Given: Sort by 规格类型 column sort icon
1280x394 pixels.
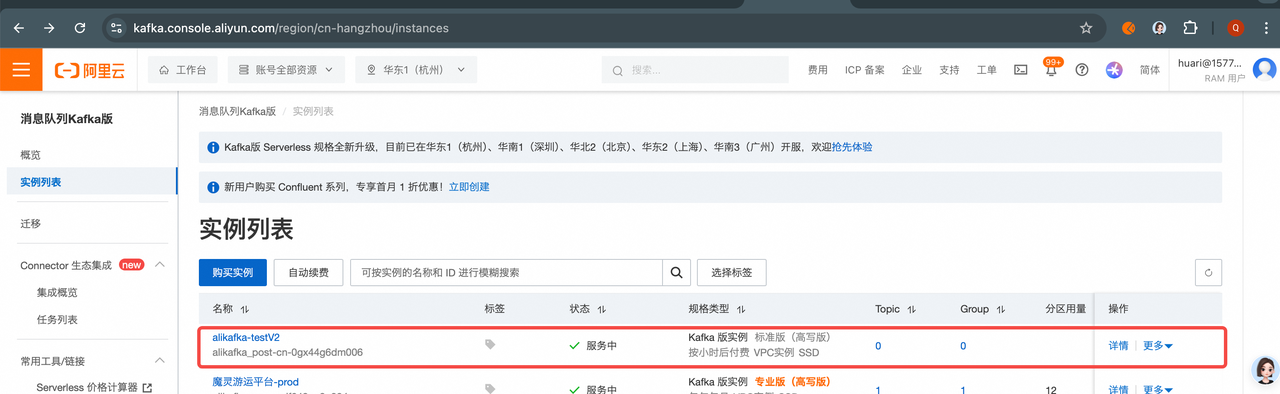Looking at the screenshot, I should 741,310.
